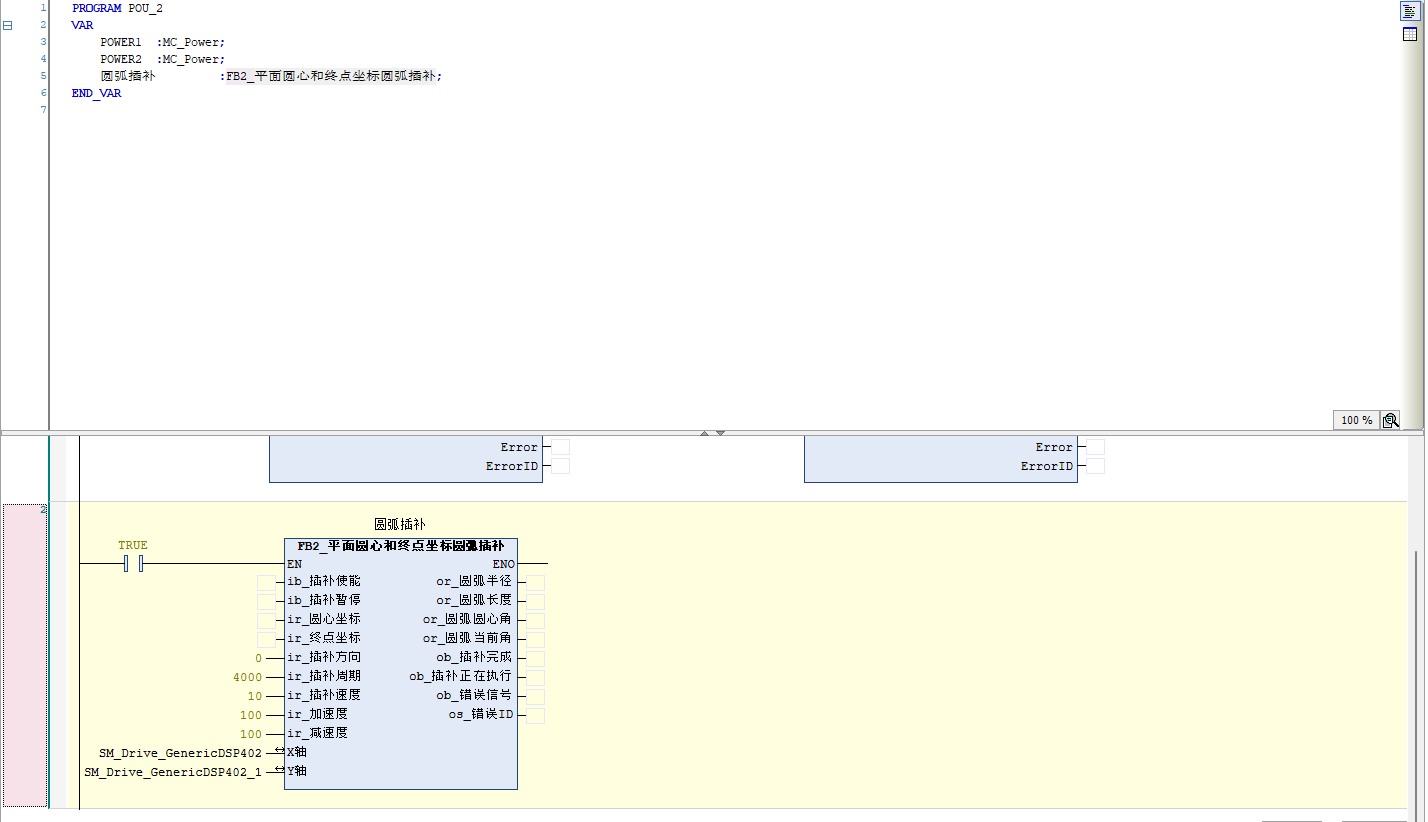Click empty input box for ir_圆心坐标
Screen dimensions: 1428x822
[266, 620]
